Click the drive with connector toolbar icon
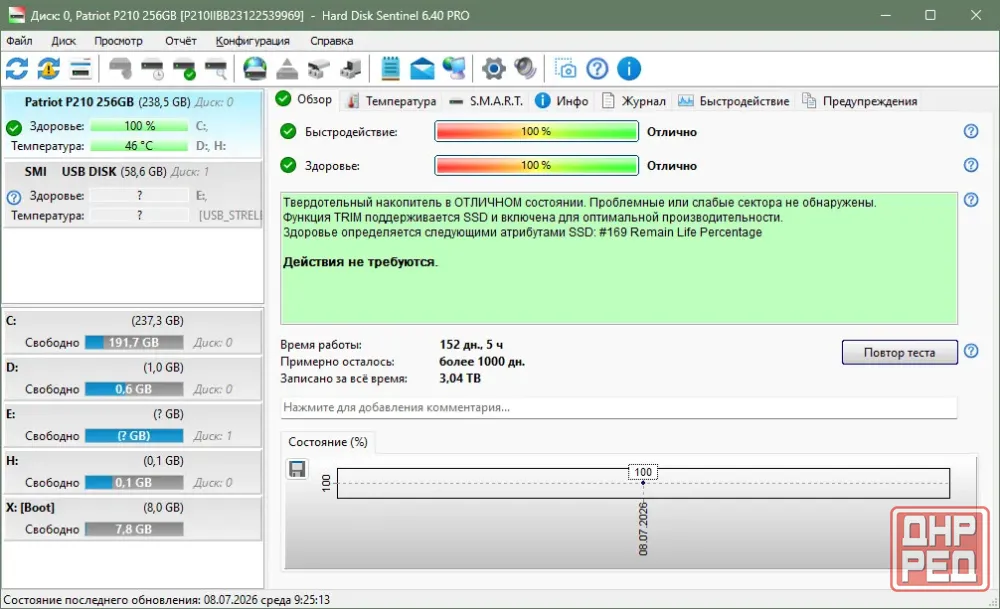Image resolution: width=1000 pixels, height=609 pixels. pyautogui.click(x=350, y=69)
